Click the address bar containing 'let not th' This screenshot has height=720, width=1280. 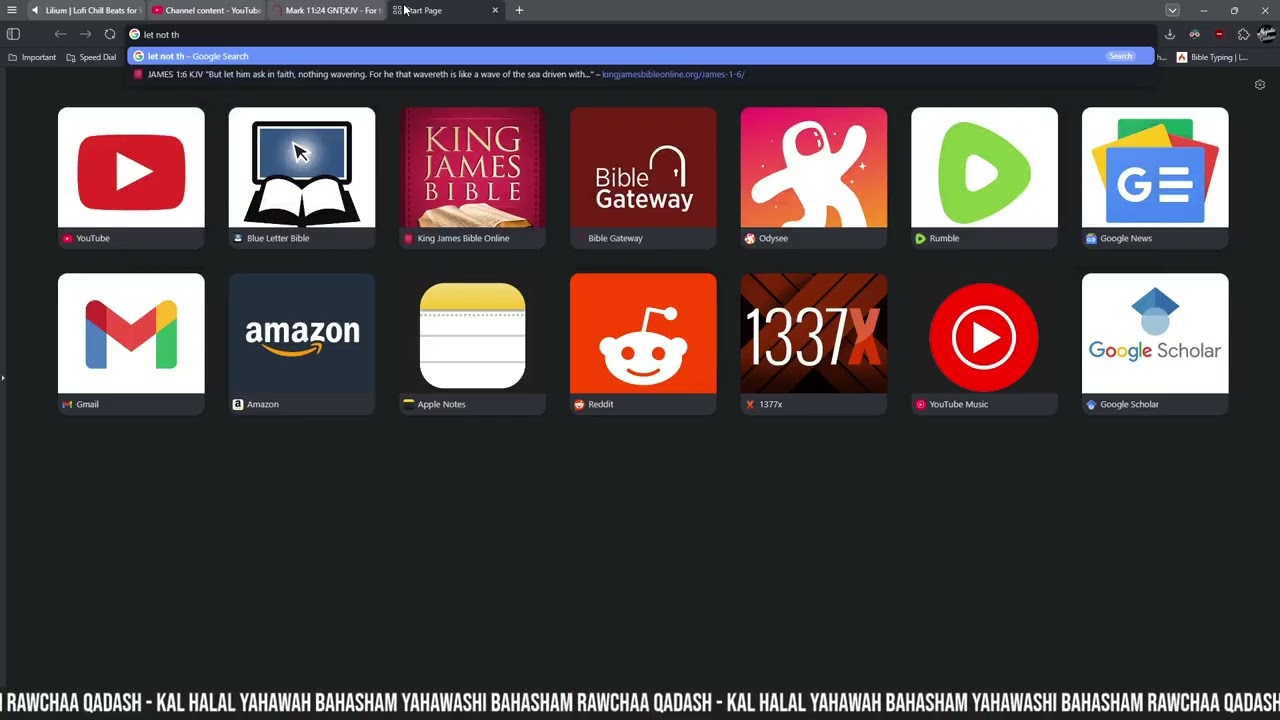point(640,34)
